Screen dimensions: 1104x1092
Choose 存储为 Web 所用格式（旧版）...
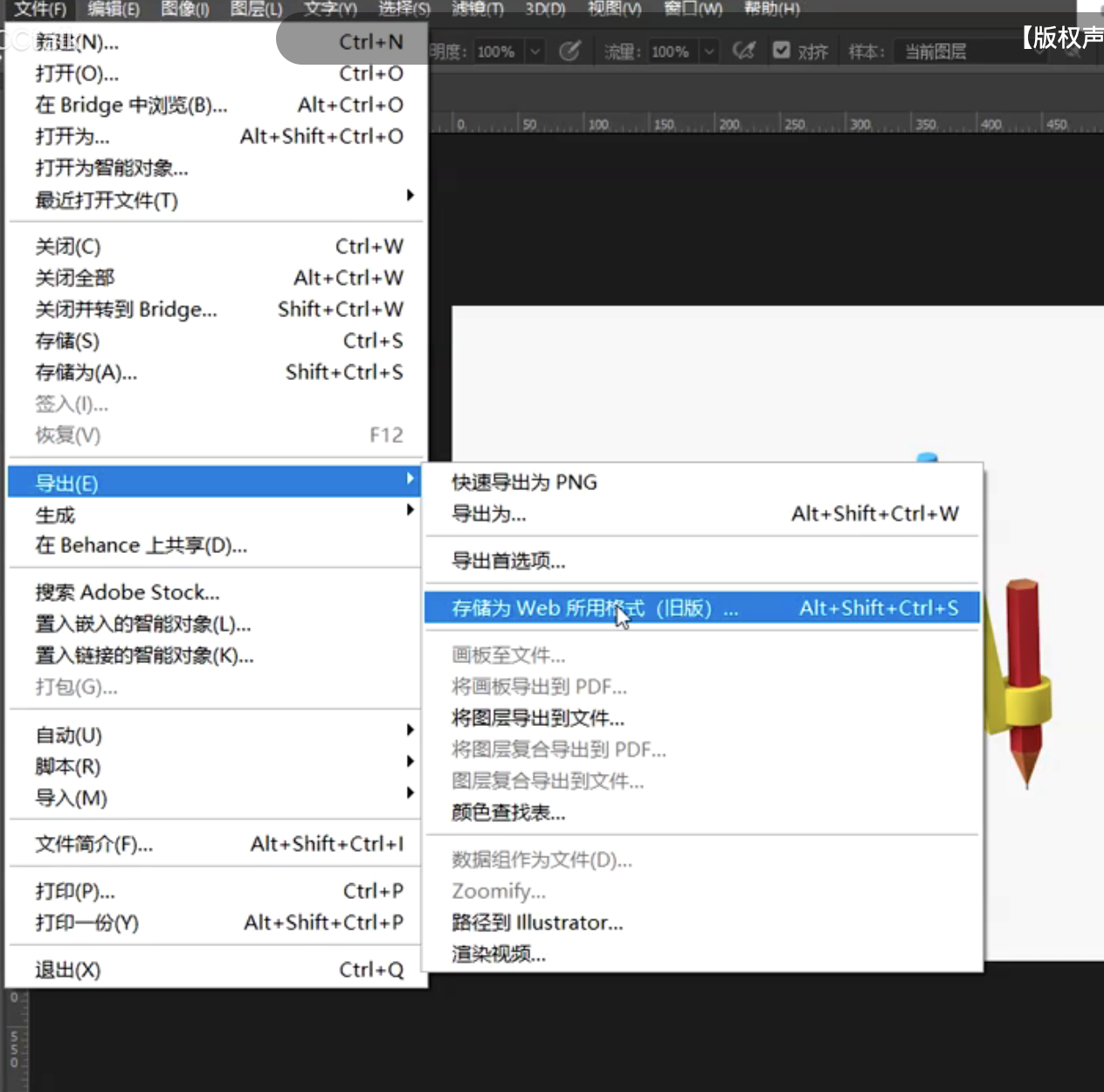pyautogui.click(x=701, y=608)
